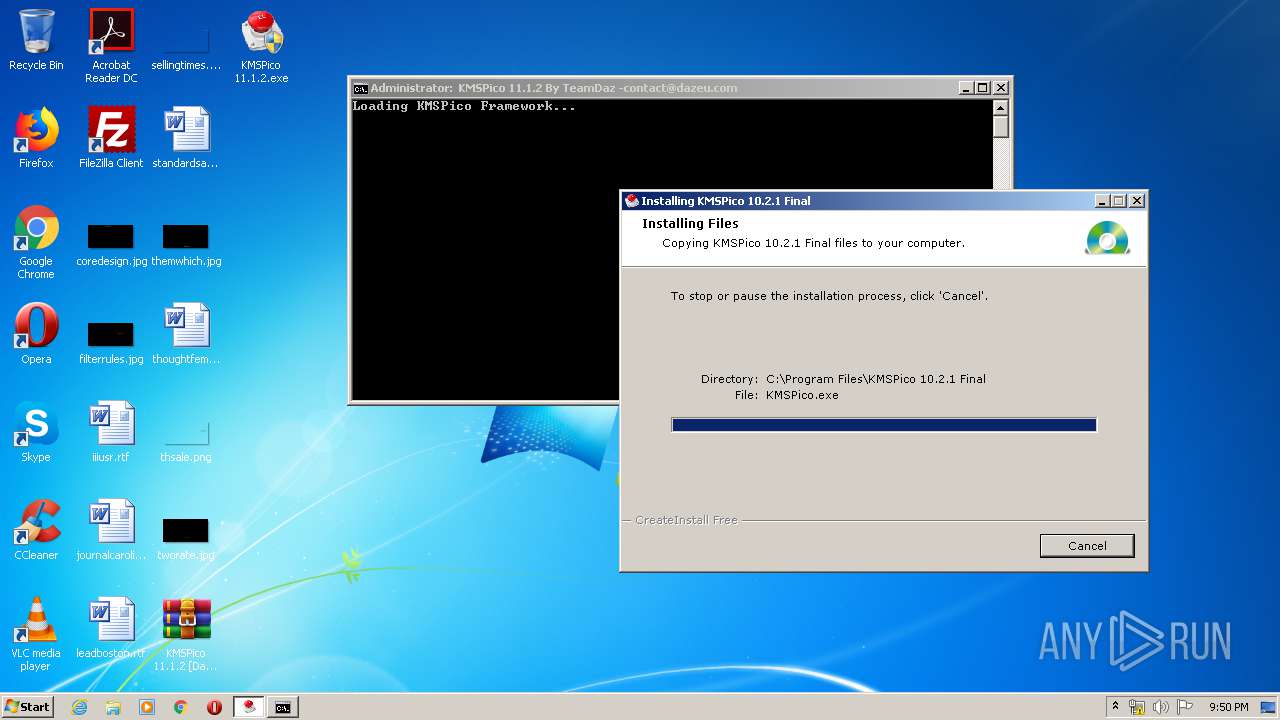Select tworate.jpg on the desktop

point(186,539)
